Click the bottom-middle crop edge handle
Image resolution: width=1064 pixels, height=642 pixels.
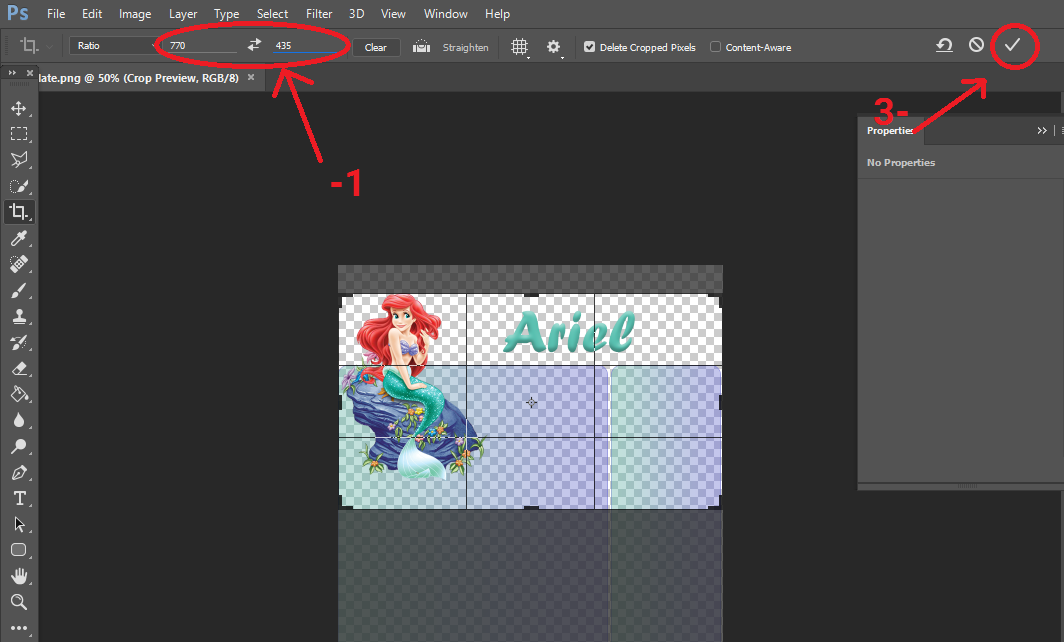pyautogui.click(x=531, y=507)
